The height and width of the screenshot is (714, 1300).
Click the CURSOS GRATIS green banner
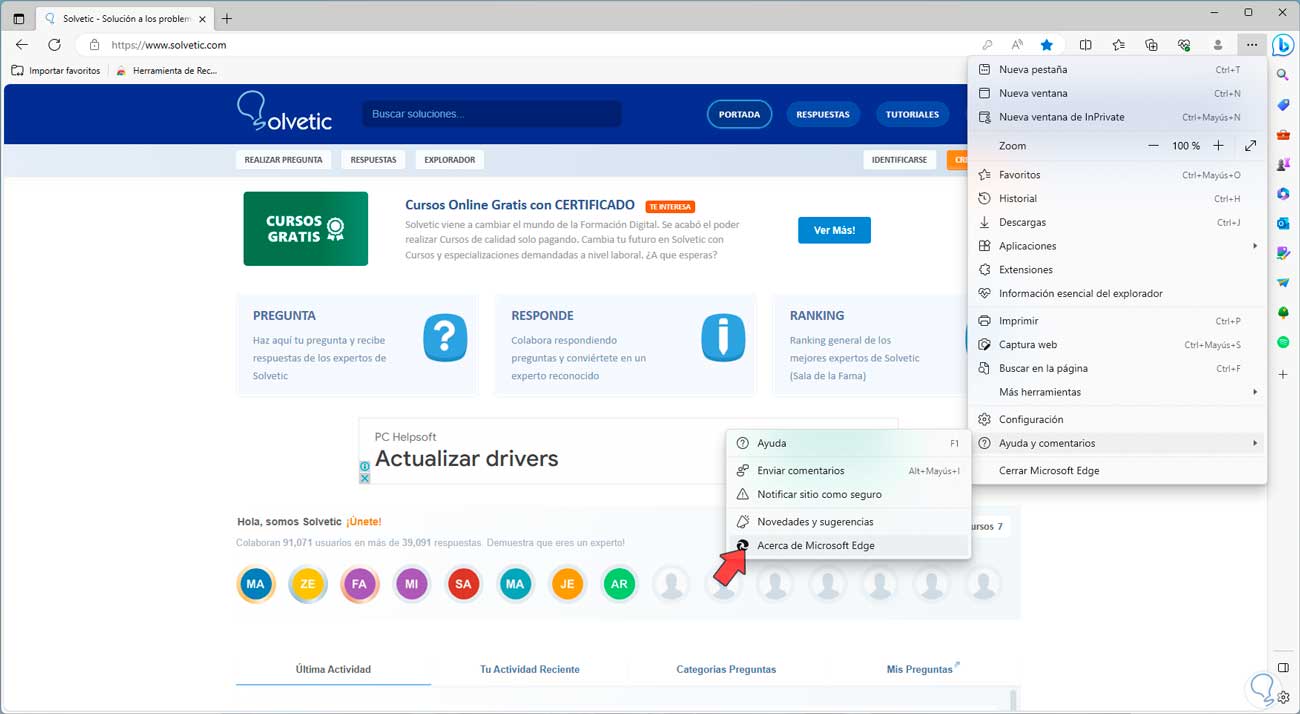point(306,229)
